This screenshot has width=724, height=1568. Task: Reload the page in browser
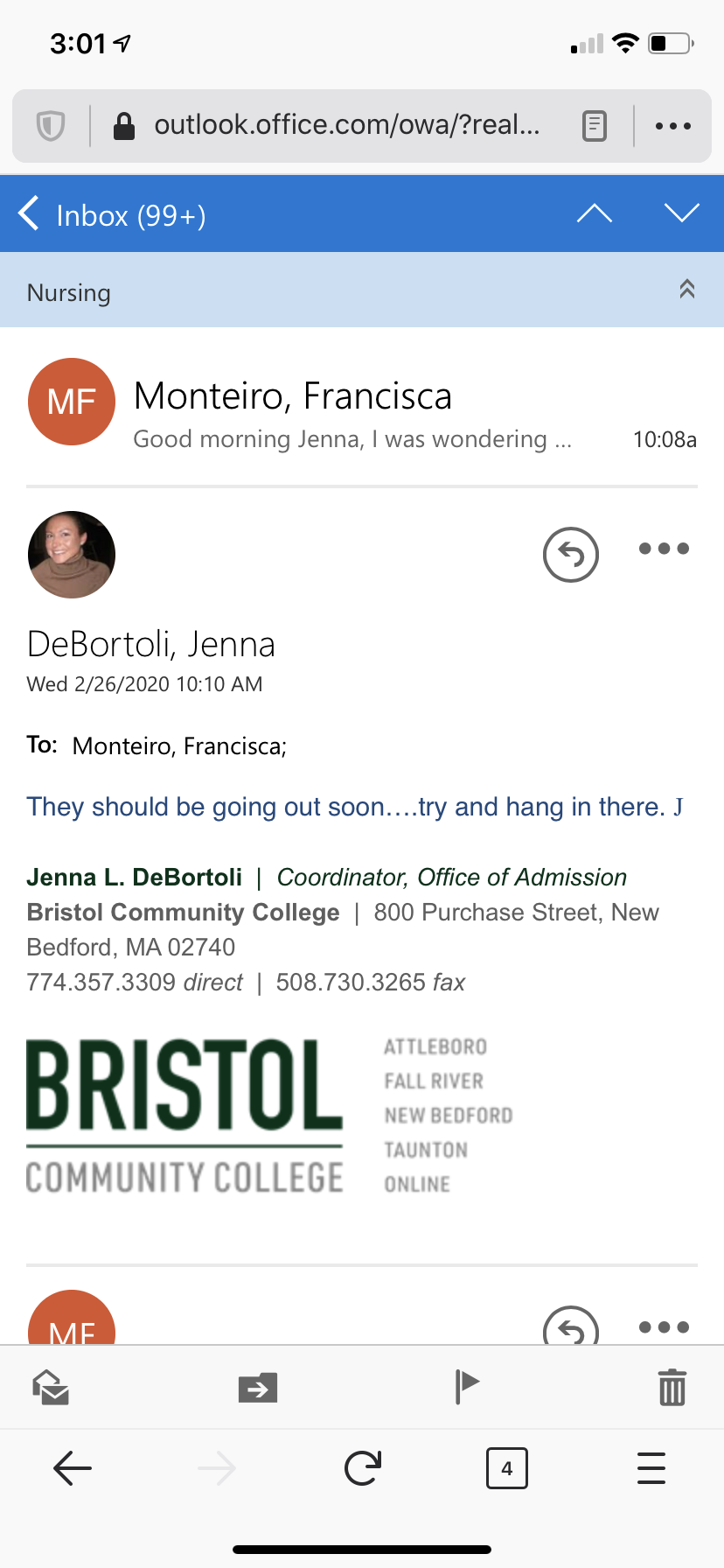(x=362, y=1468)
